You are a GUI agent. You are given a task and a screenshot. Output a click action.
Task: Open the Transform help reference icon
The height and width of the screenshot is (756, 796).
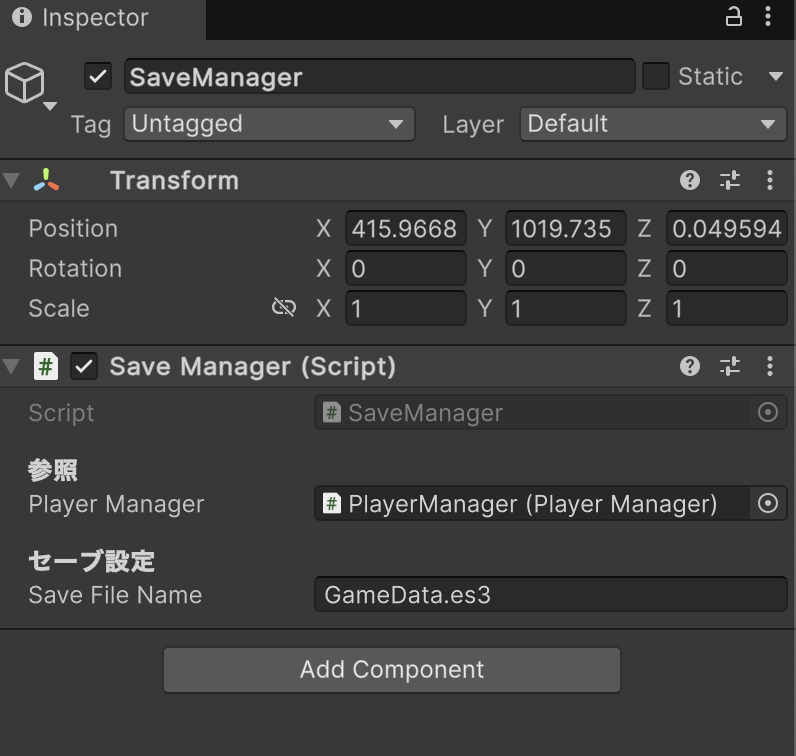689,180
